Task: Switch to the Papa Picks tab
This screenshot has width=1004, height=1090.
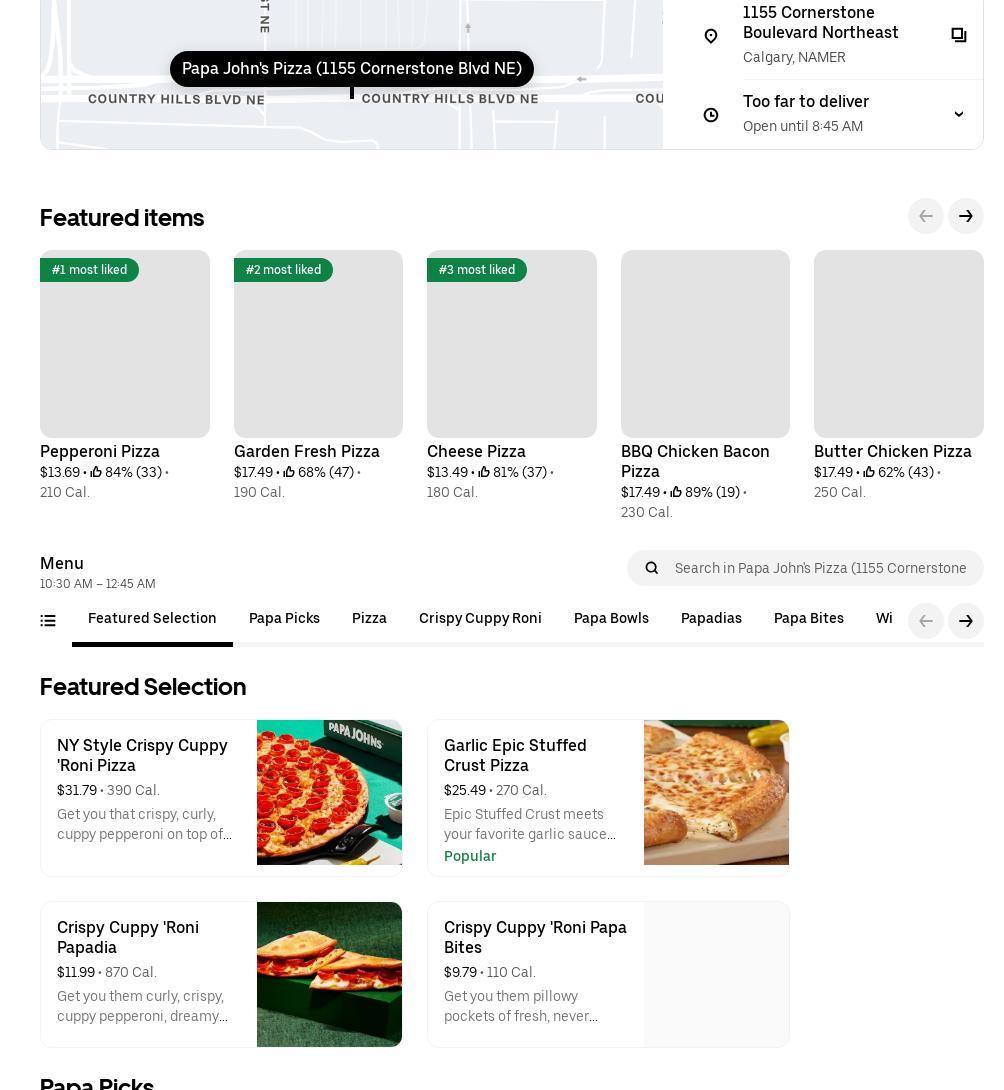Action: tap(284, 618)
